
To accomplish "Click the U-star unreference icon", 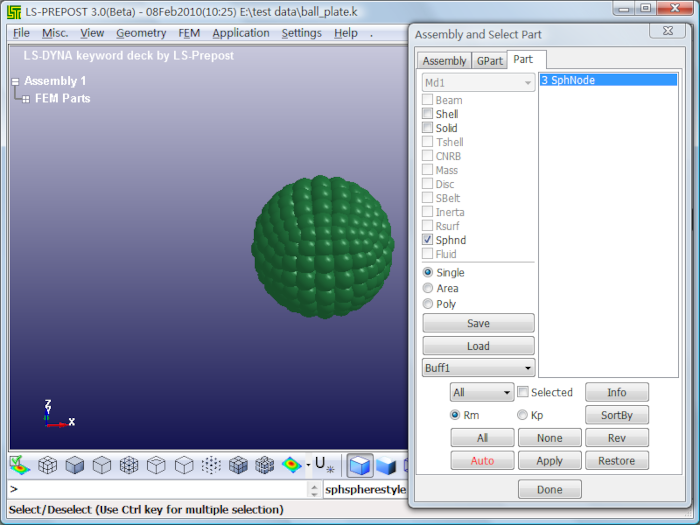I will coord(323,465).
